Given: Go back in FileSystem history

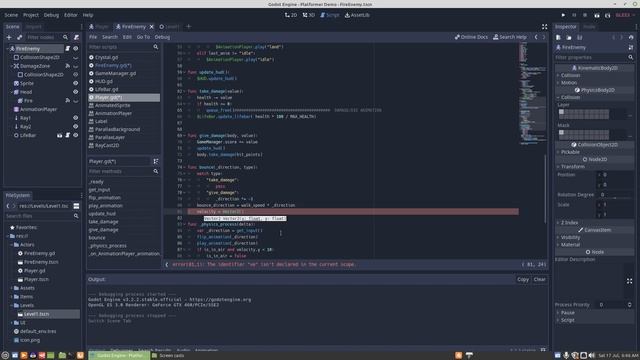Looking at the screenshot, I should point(8,206).
